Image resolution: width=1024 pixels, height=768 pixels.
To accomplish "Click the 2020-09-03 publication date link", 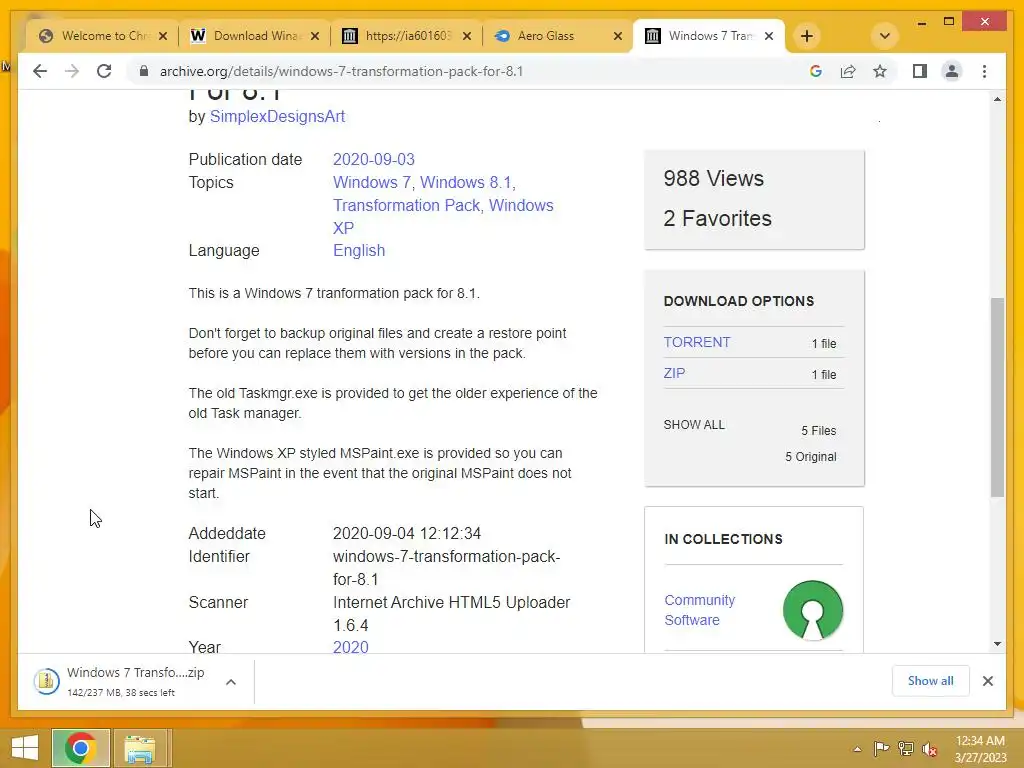I will (x=374, y=159).
